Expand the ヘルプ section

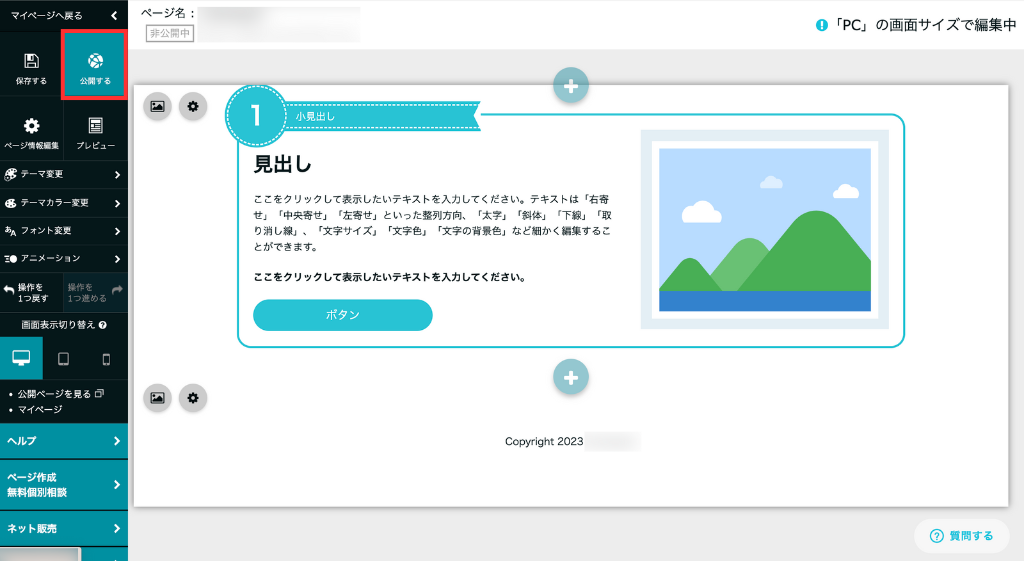coord(63,441)
